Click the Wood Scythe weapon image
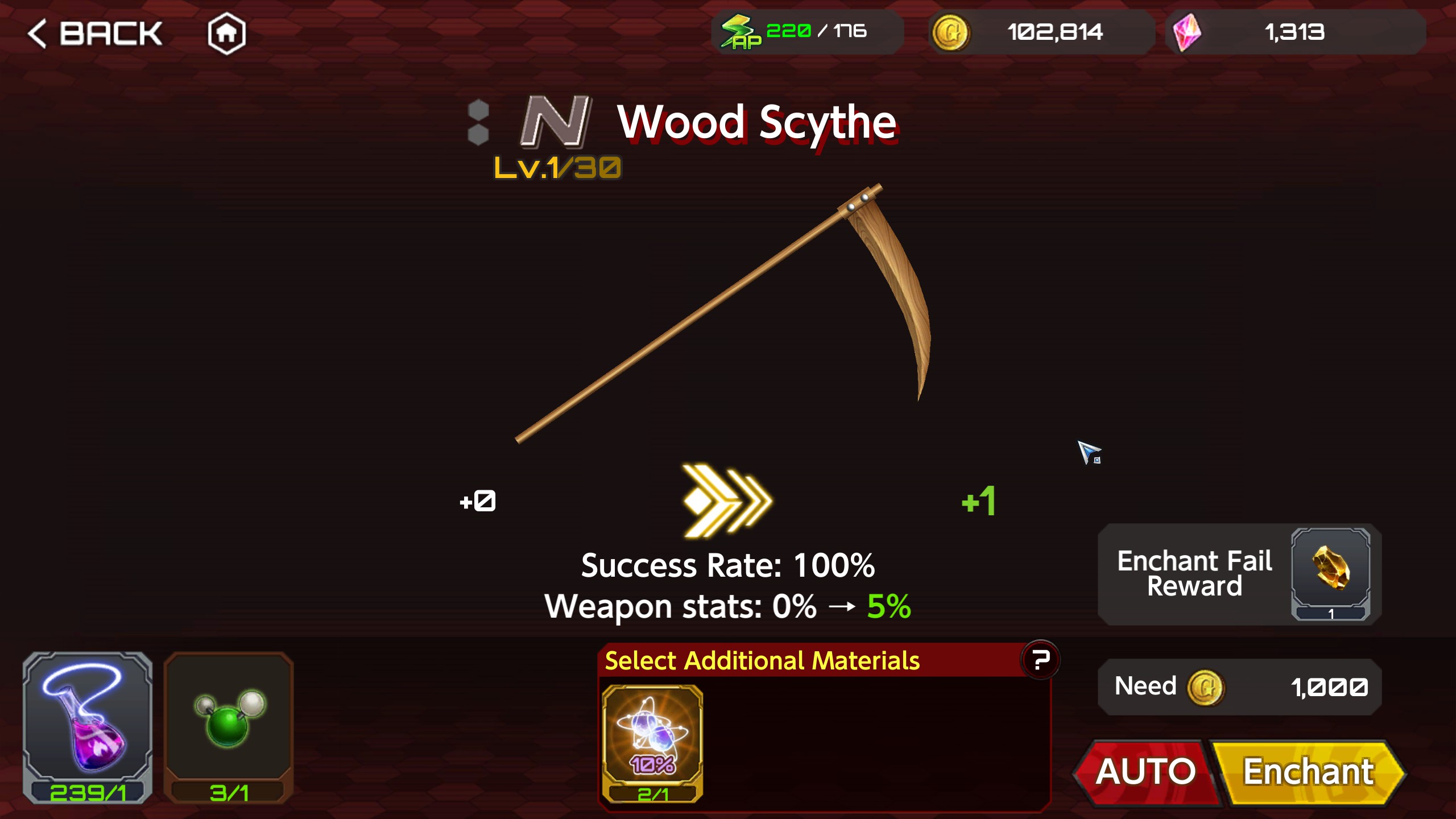1456x819 pixels. click(x=723, y=313)
